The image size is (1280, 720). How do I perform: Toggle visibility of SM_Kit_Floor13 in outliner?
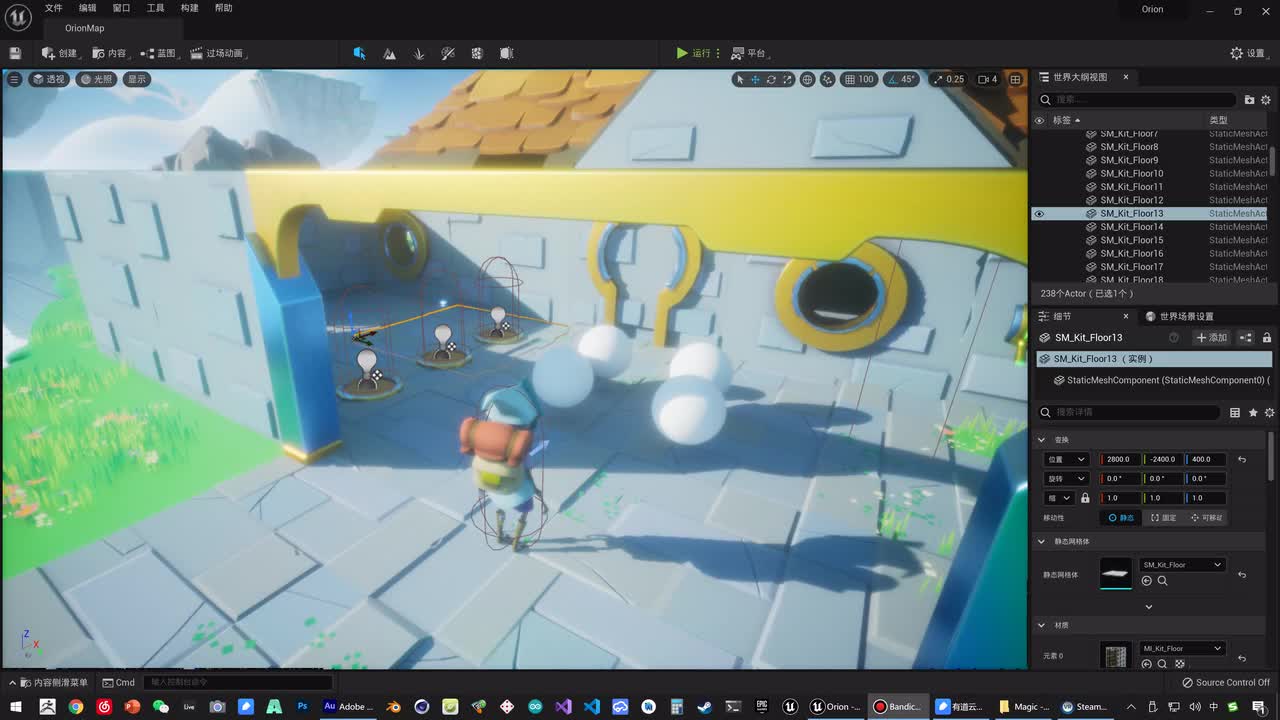[1039, 213]
